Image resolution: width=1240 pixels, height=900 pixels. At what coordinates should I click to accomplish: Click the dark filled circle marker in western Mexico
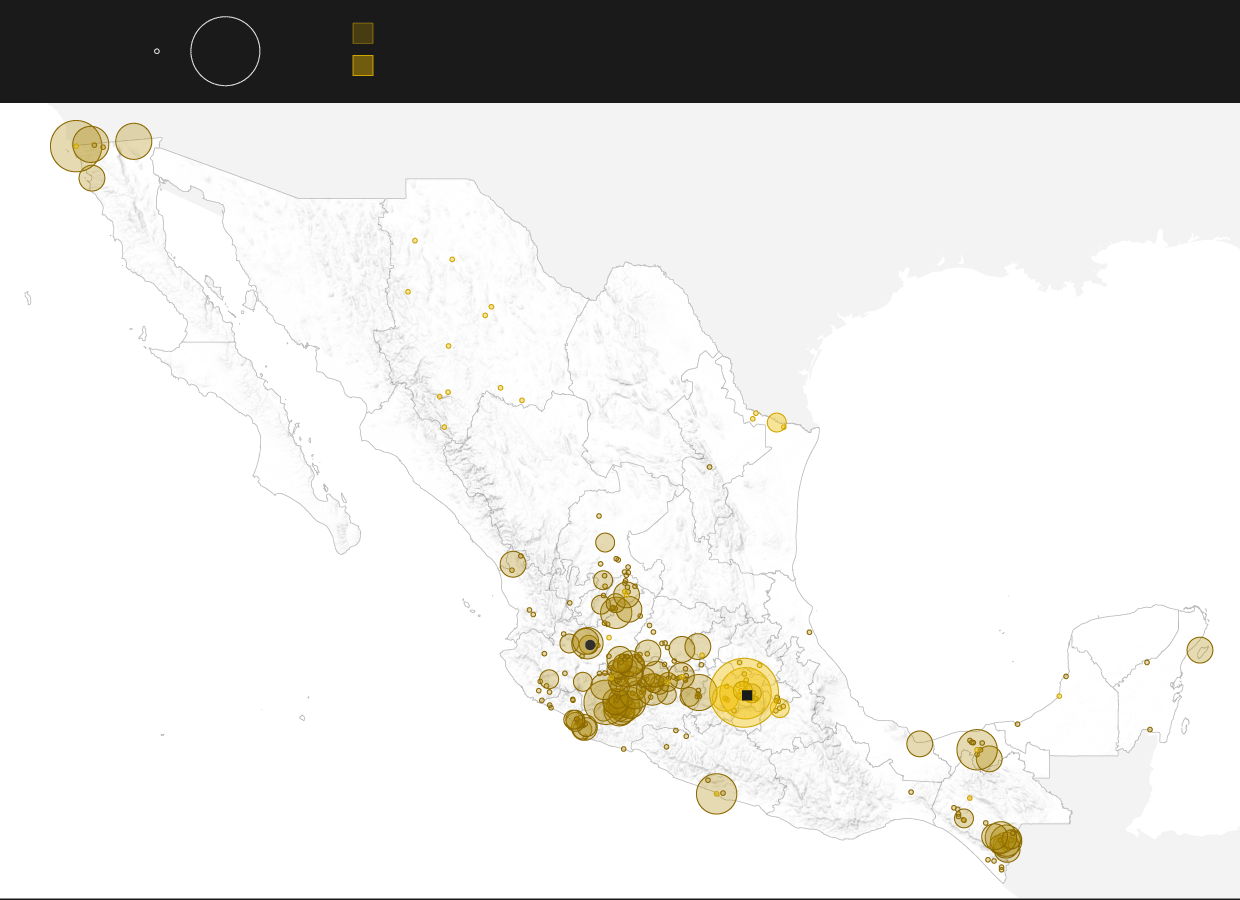(x=590, y=644)
